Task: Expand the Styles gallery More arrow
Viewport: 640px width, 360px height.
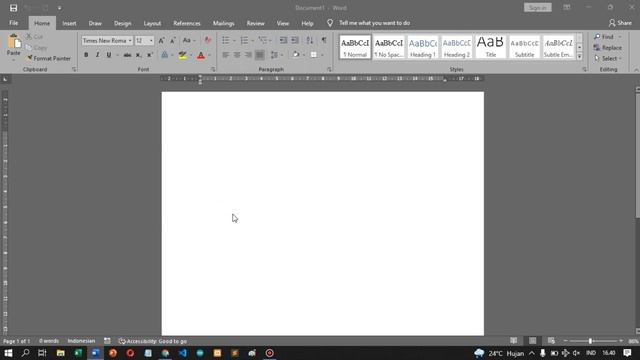Action: [579, 57]
